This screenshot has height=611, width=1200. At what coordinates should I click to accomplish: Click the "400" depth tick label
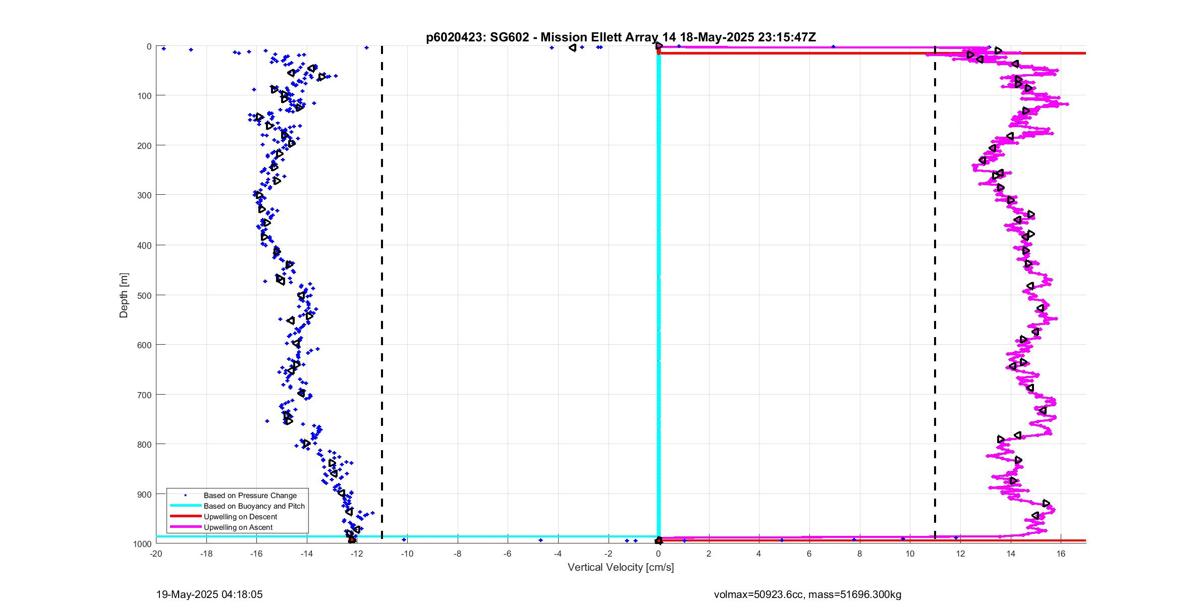pos(143,245)
